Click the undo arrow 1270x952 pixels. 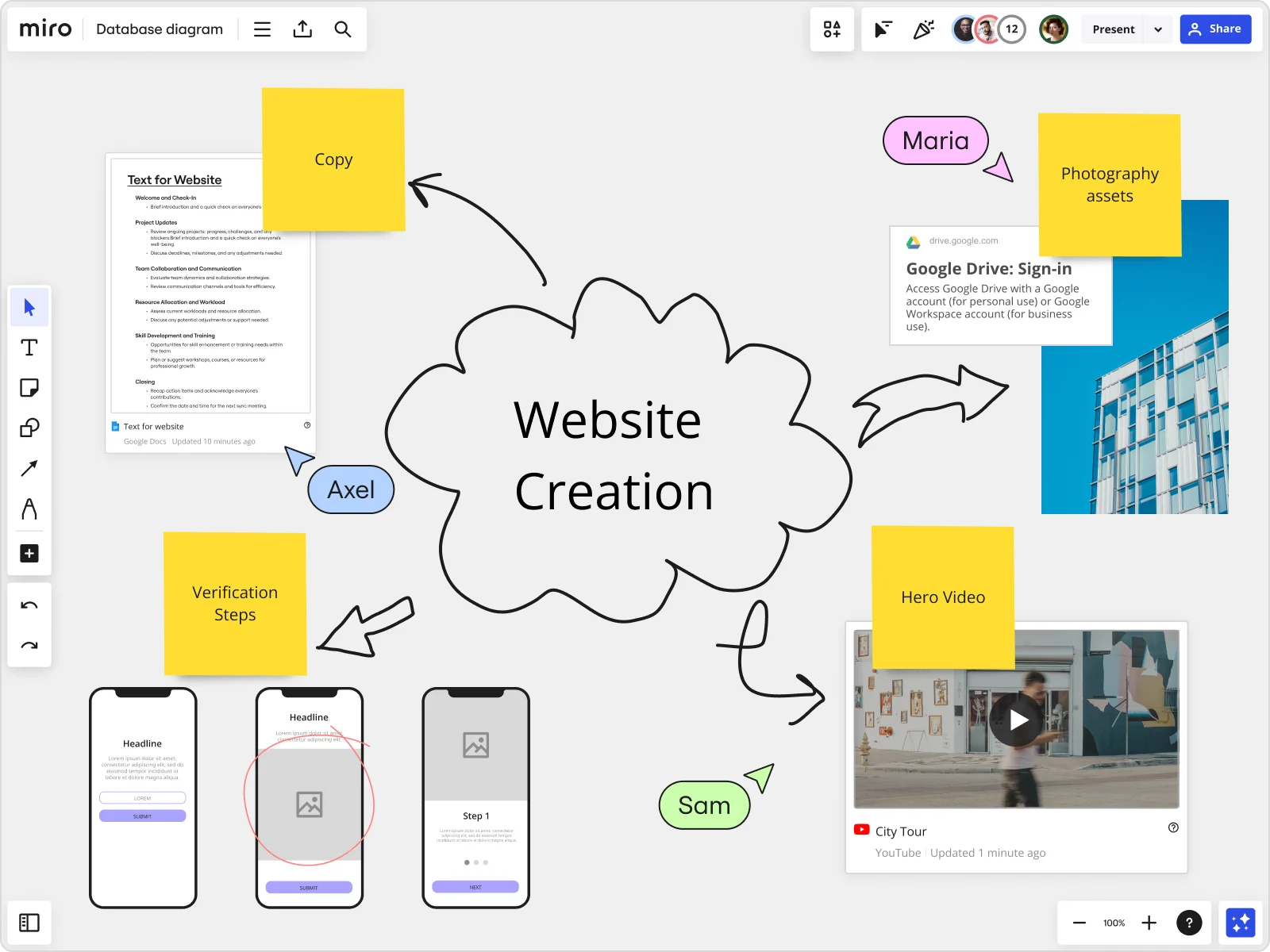[x=29, y=606]
